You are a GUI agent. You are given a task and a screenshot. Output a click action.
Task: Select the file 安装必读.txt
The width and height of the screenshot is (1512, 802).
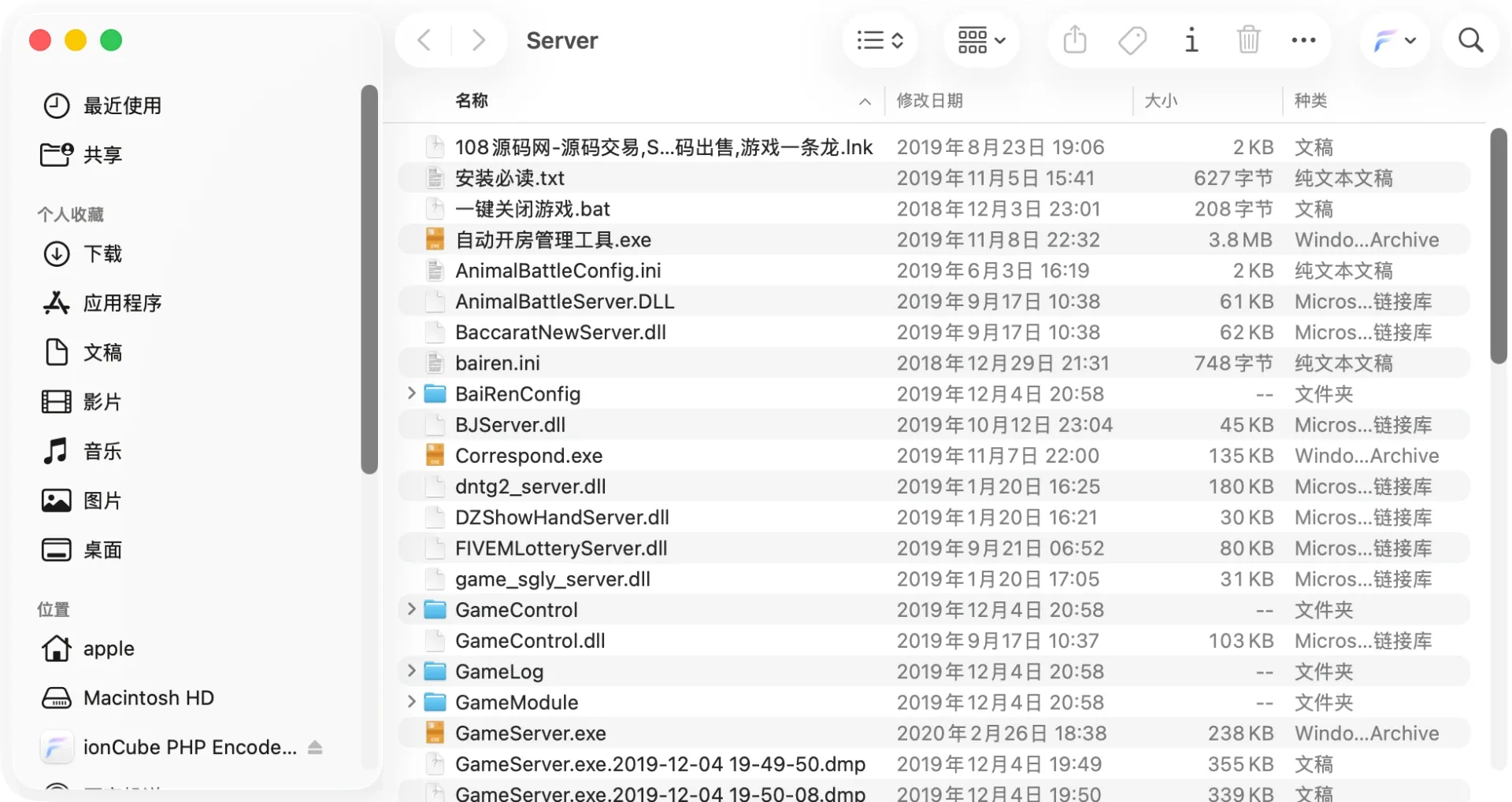pyautogui.click(x=934, y=178)
